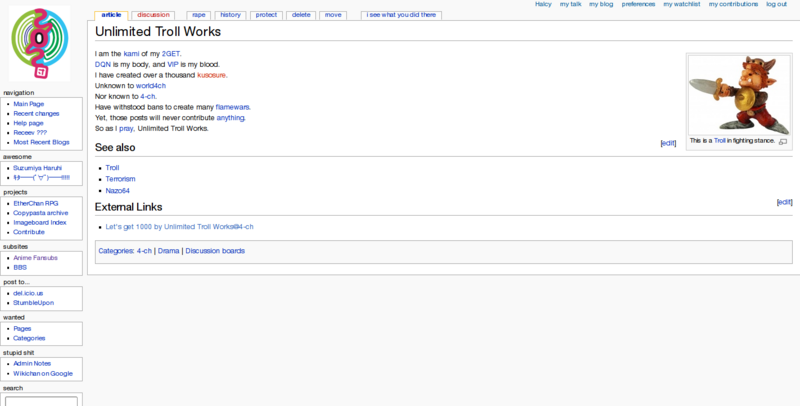The image size is (800, 406).
Task: Click the enlarge icon under the troll image
Action: tap(782, 142)
